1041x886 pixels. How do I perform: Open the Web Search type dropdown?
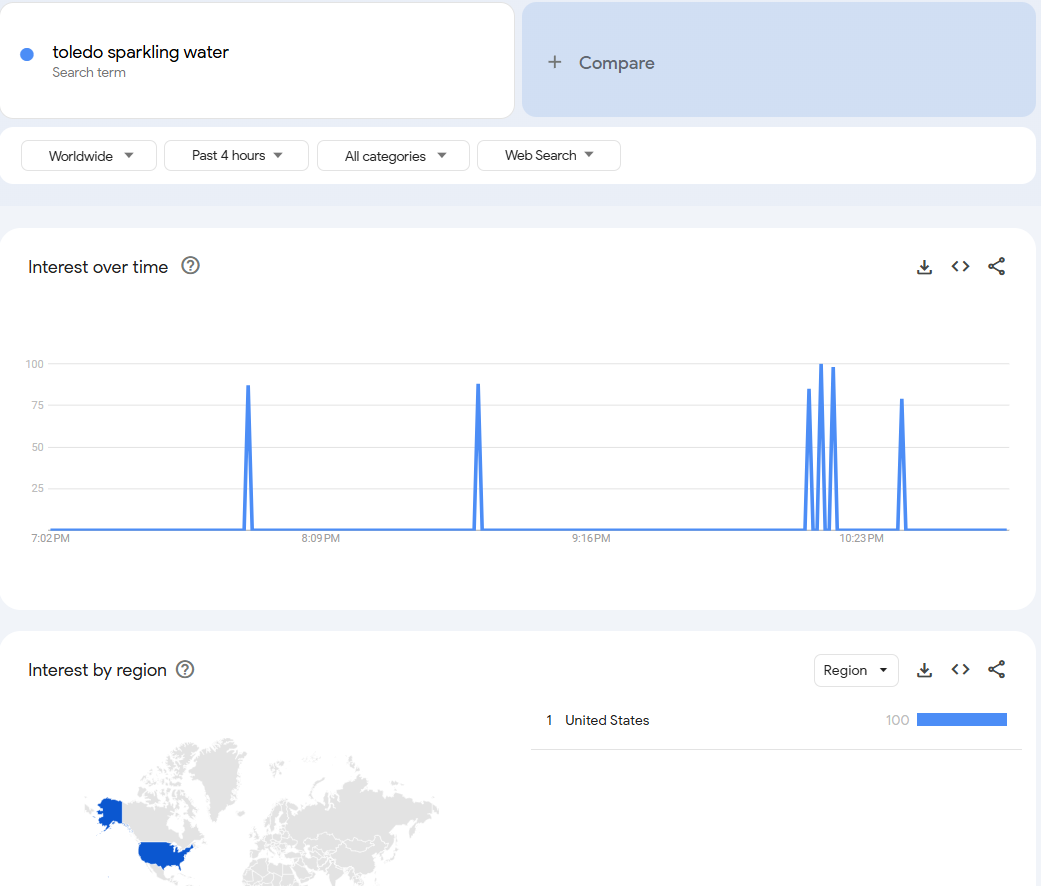(549, 156)
